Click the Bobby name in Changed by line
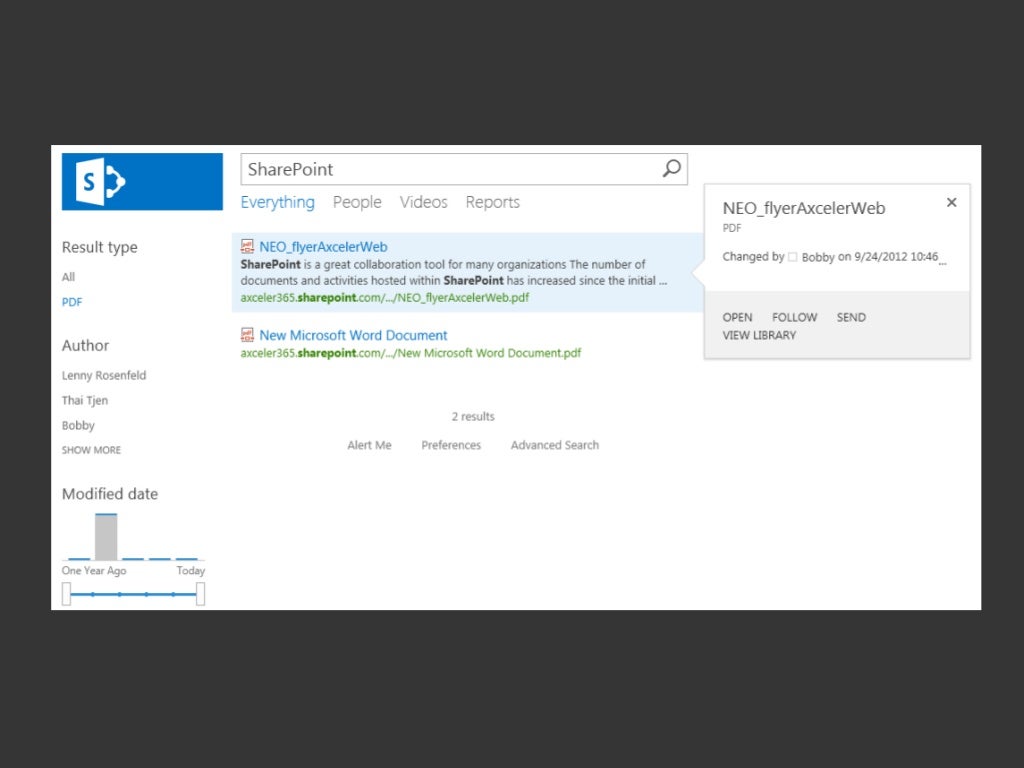Screen dimensions: 1024x768 [x=818, y=257]
